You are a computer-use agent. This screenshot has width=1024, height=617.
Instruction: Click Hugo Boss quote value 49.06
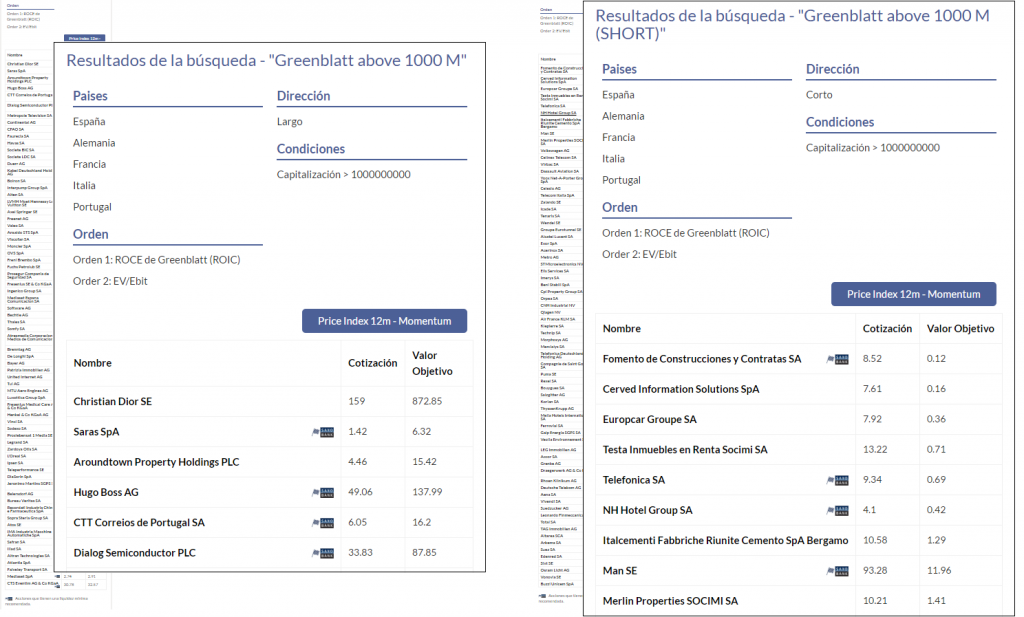click(360, 492)
